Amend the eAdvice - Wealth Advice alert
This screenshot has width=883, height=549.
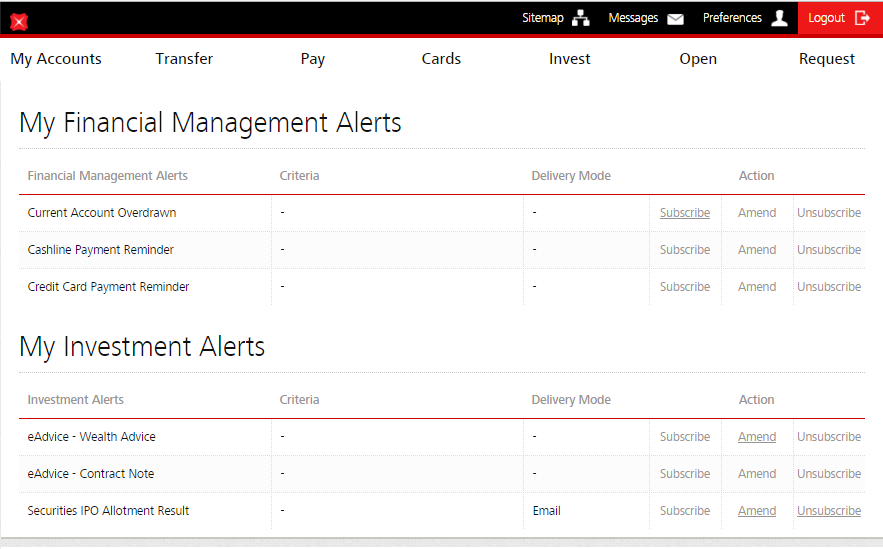tap(757, 437)
